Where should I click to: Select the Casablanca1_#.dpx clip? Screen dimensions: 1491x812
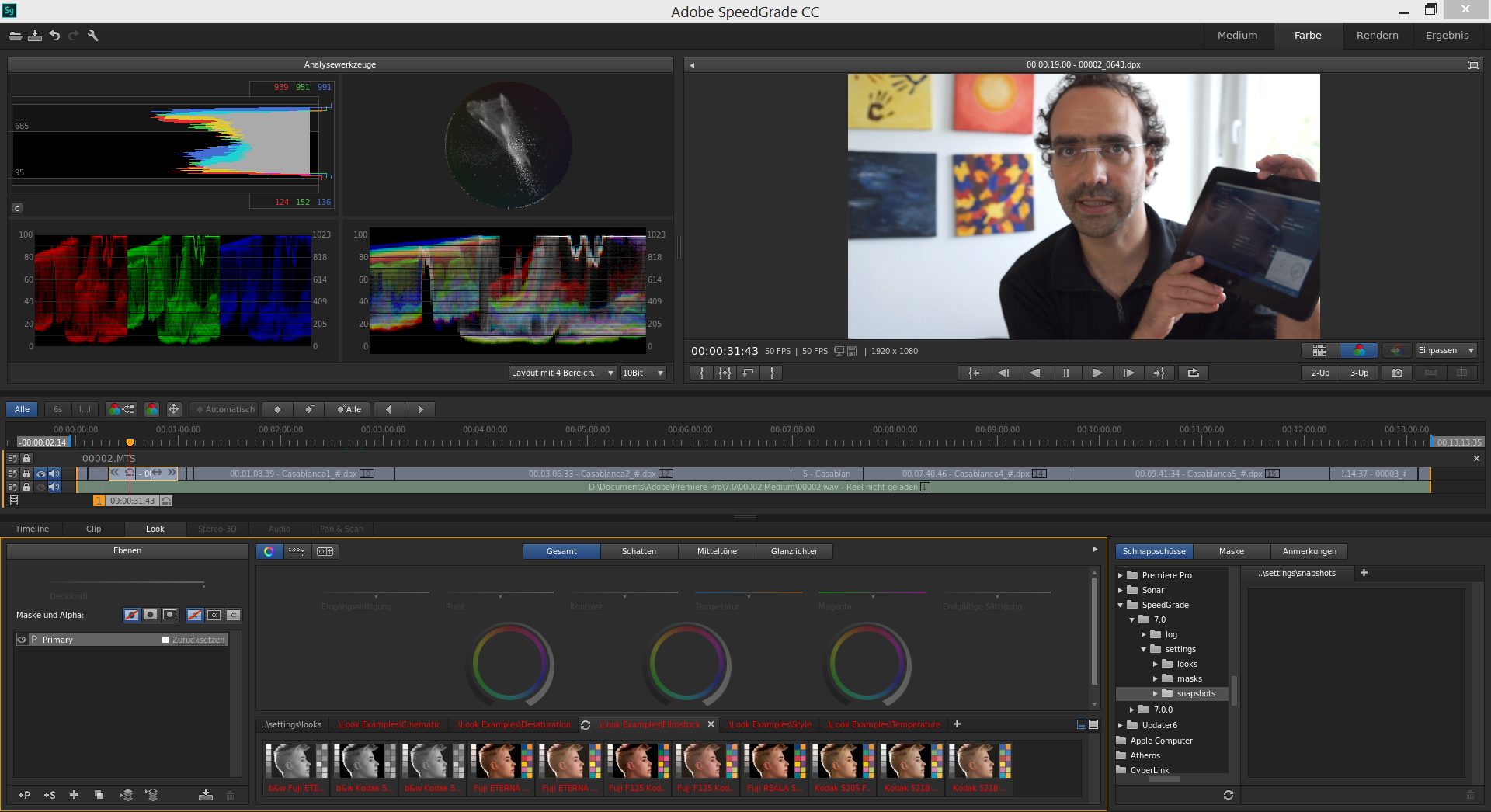point(294,474)
